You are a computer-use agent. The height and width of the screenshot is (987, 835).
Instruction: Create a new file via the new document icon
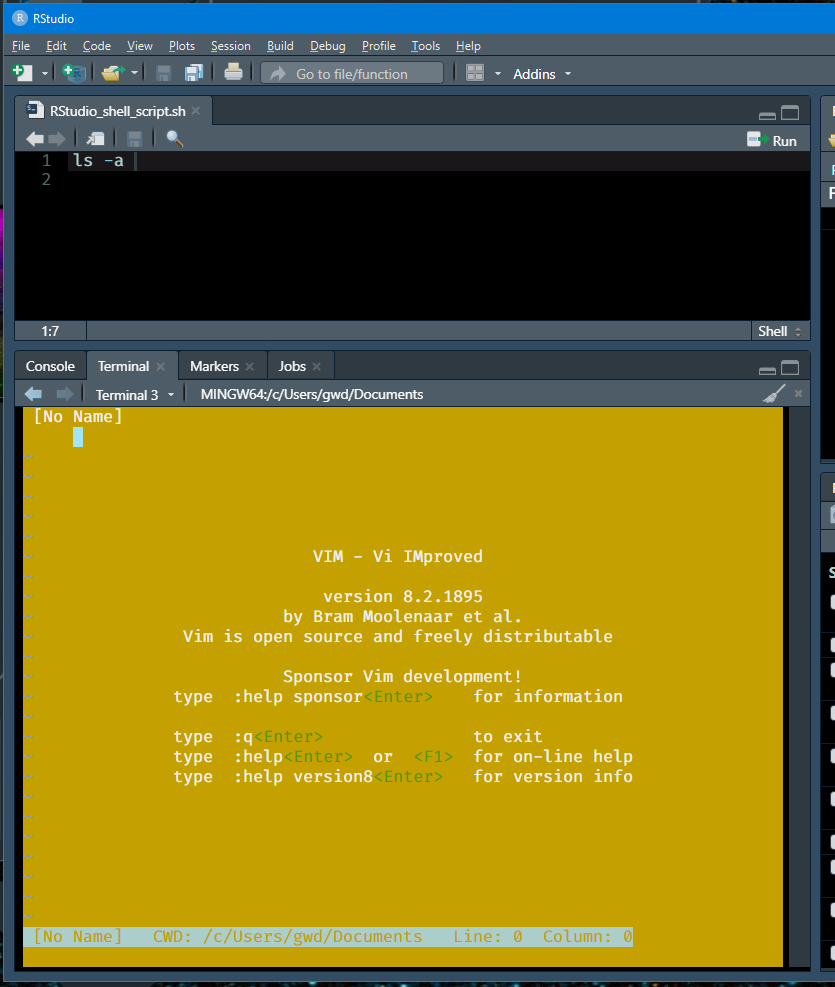point(22,73)
